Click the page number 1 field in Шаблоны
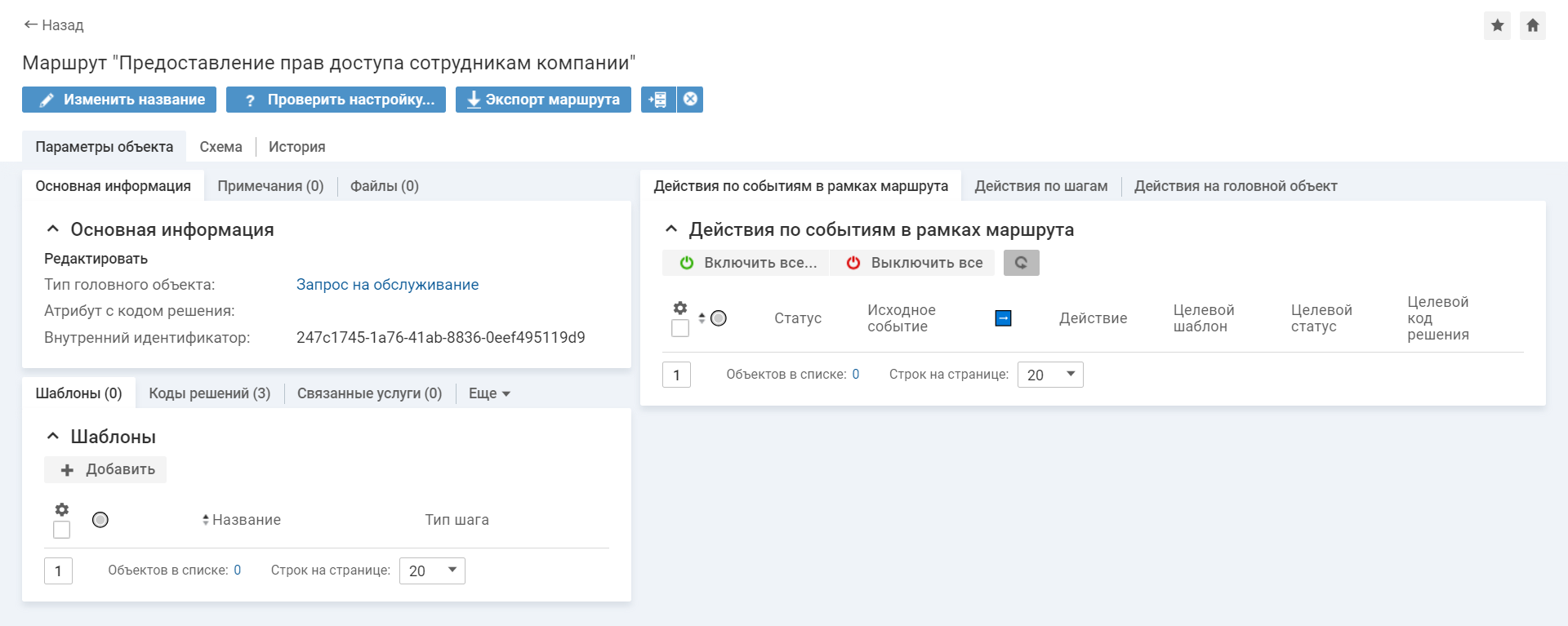Image resolution: width=1568 pixels, height=626 pixels. [x=58, y=571]
